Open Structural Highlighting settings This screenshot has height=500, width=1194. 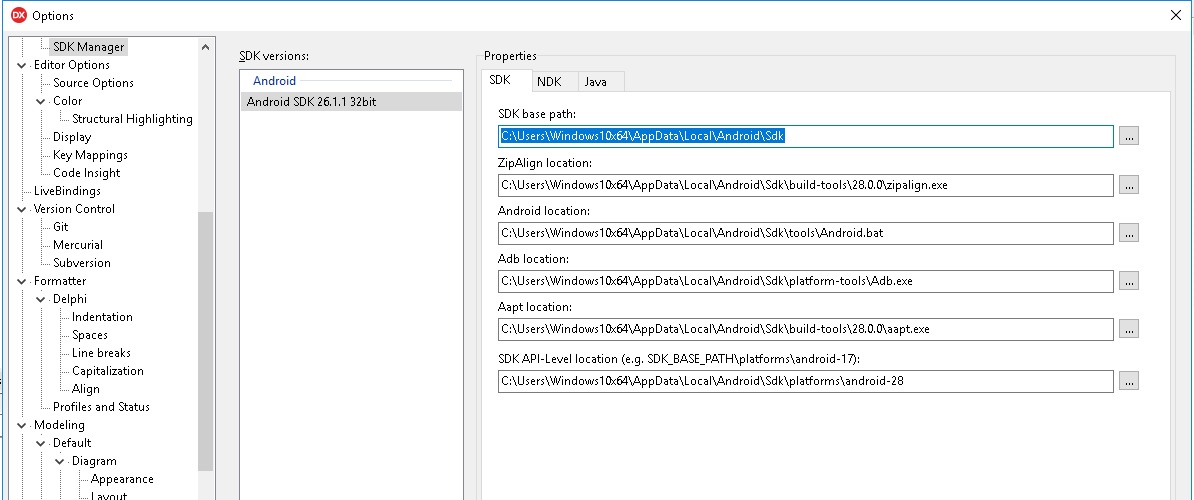[x=132, y=119]
